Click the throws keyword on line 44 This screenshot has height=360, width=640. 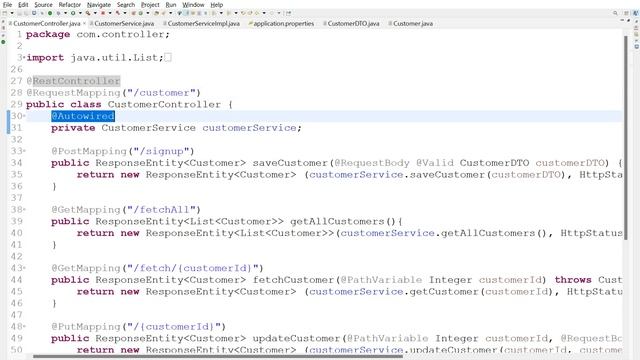coord(573,280)
